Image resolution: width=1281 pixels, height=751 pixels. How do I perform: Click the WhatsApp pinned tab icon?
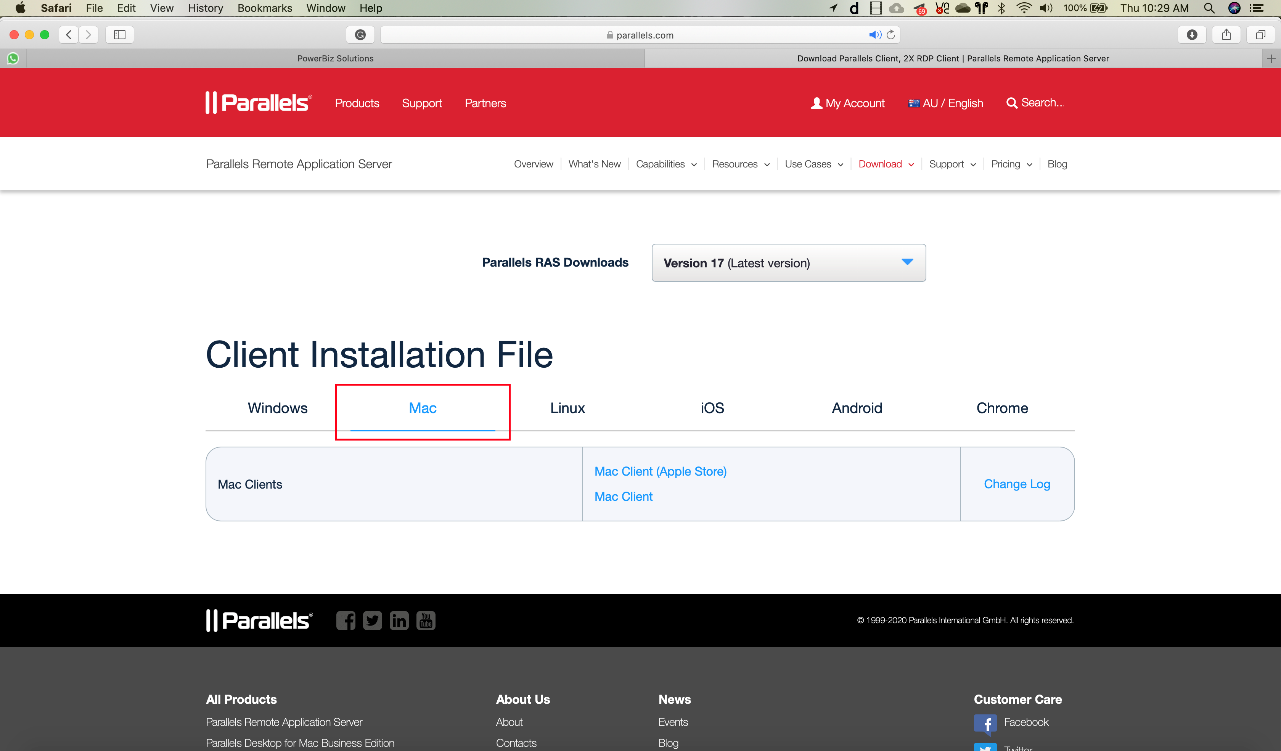(x=13, y=58)
